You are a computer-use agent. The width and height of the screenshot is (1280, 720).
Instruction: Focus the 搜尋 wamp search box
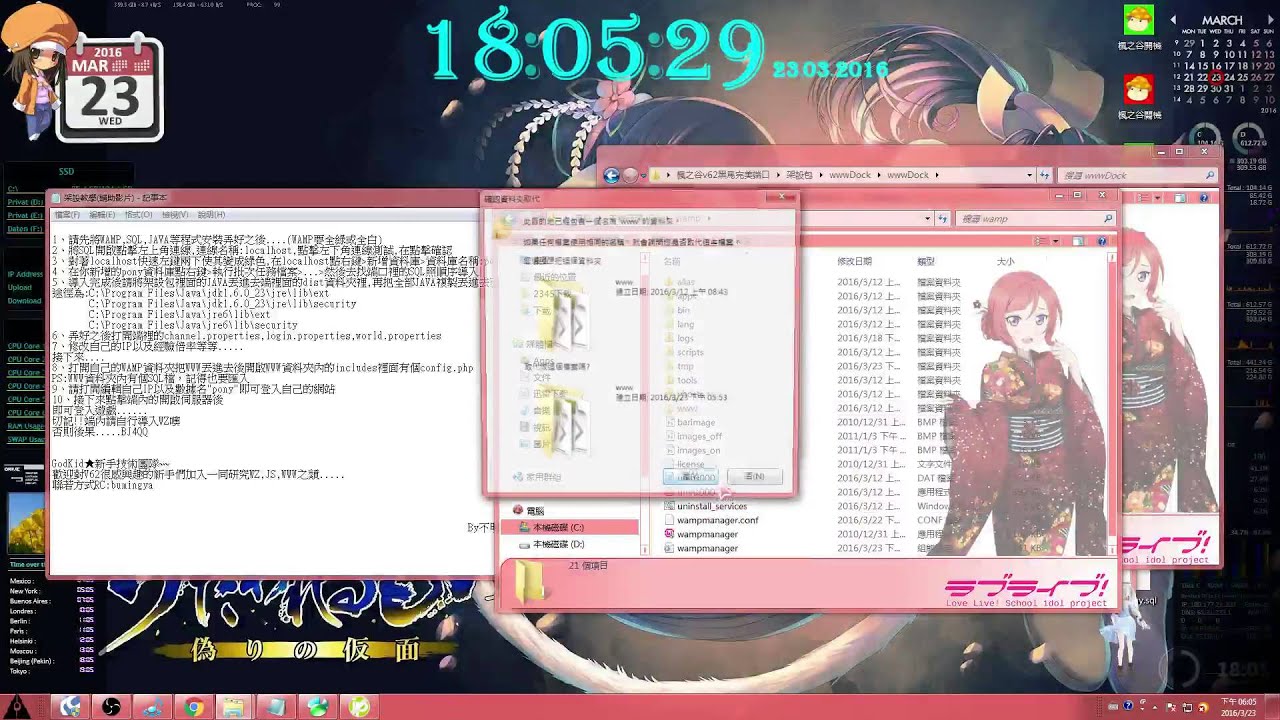click(1035, 218)
